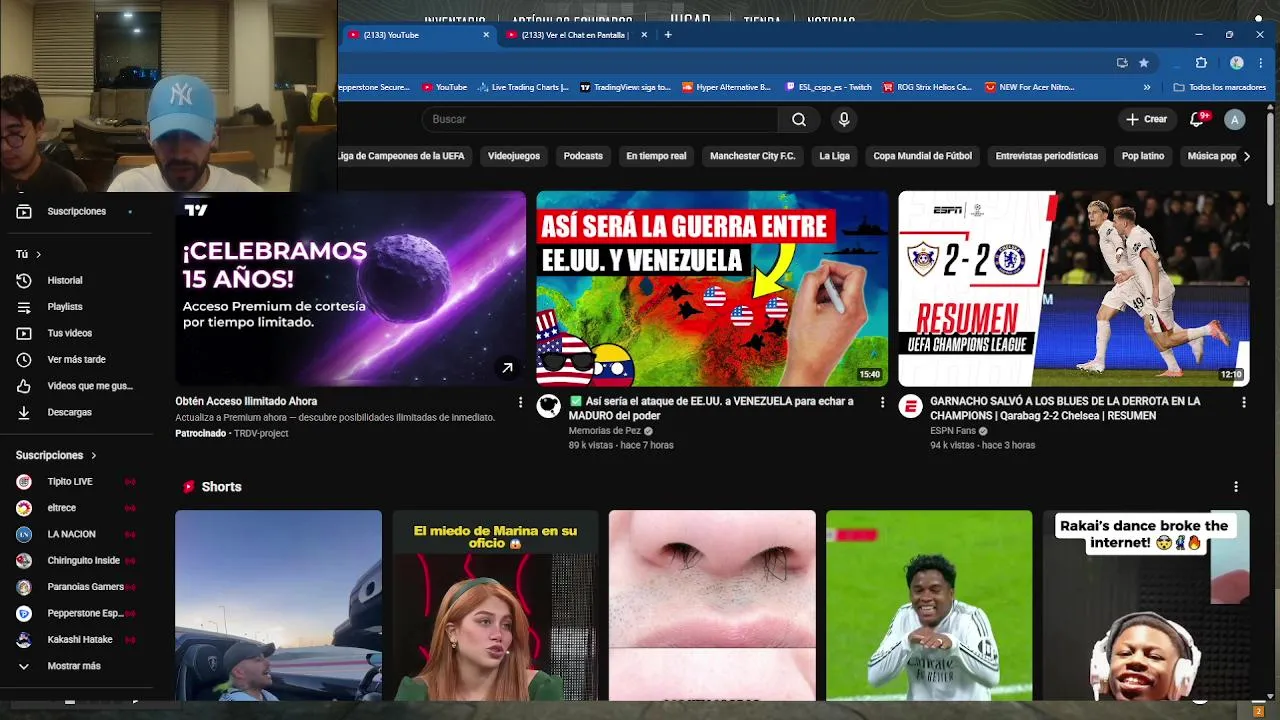Open options menu for Venezuela video
This screenshot has height=720, width=1280.
tap(882, 402)
